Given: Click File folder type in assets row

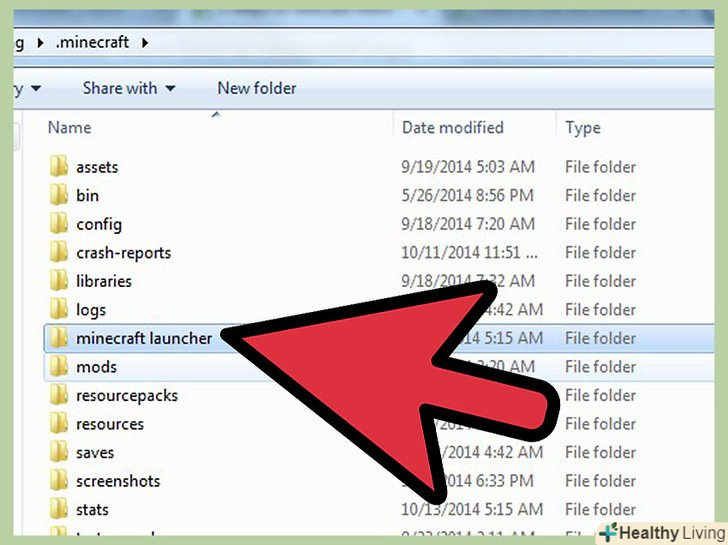Looking at the screenshot, I should [600, 167].
